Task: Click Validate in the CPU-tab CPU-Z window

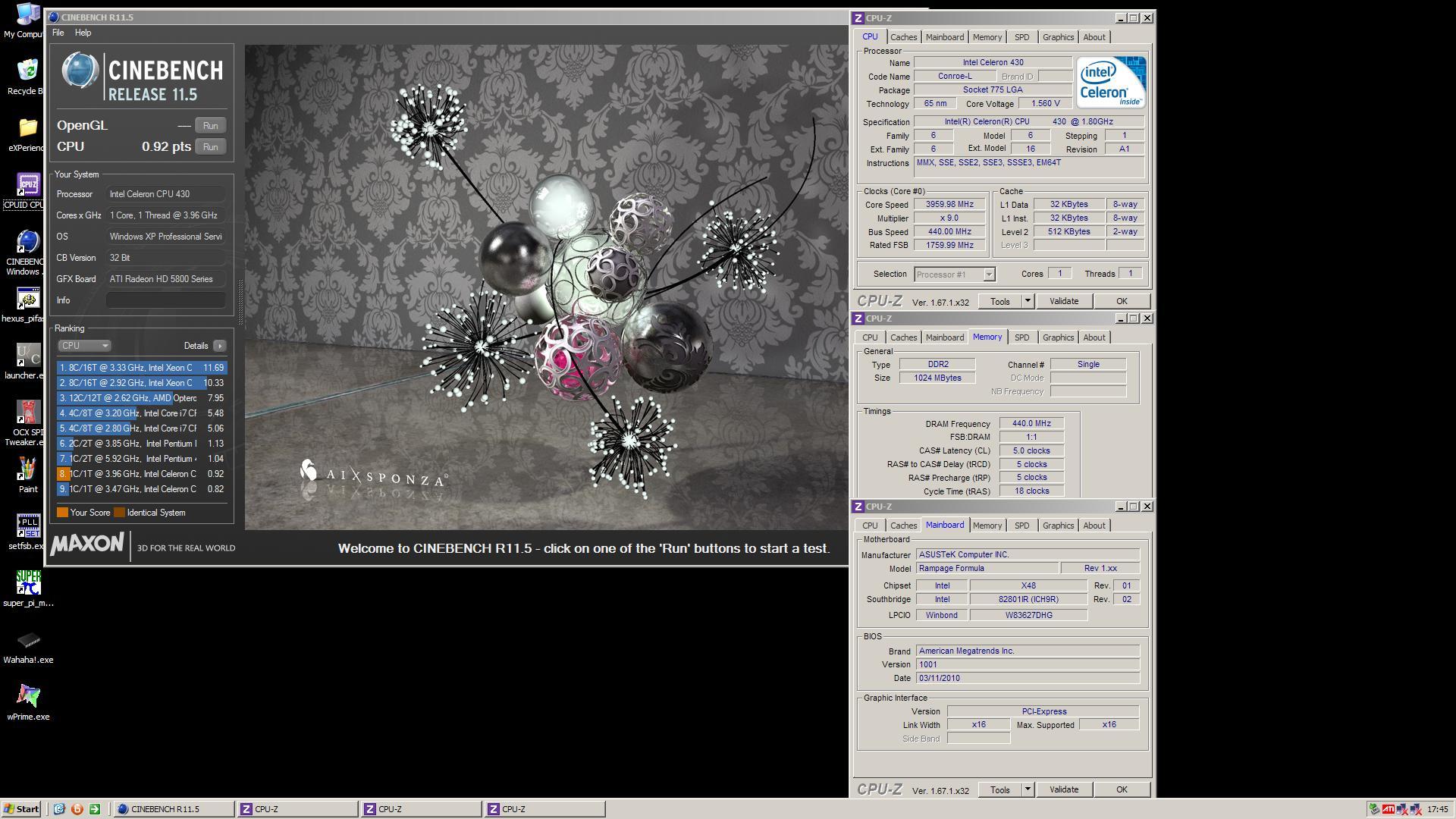Action: tap(1063, 301)
